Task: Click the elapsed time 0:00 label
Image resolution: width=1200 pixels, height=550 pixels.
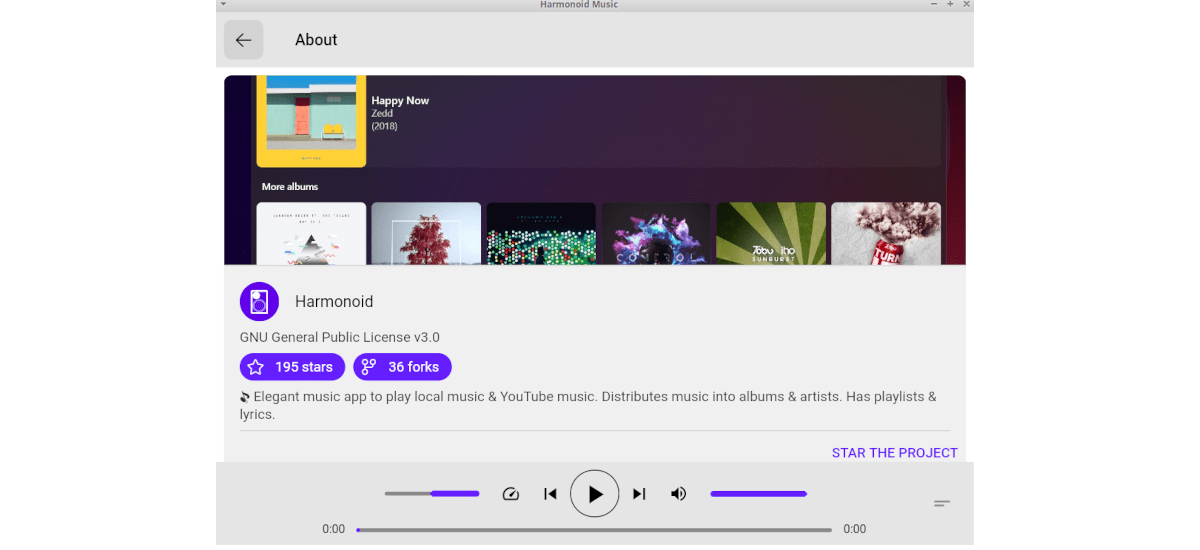Action: 333,529
